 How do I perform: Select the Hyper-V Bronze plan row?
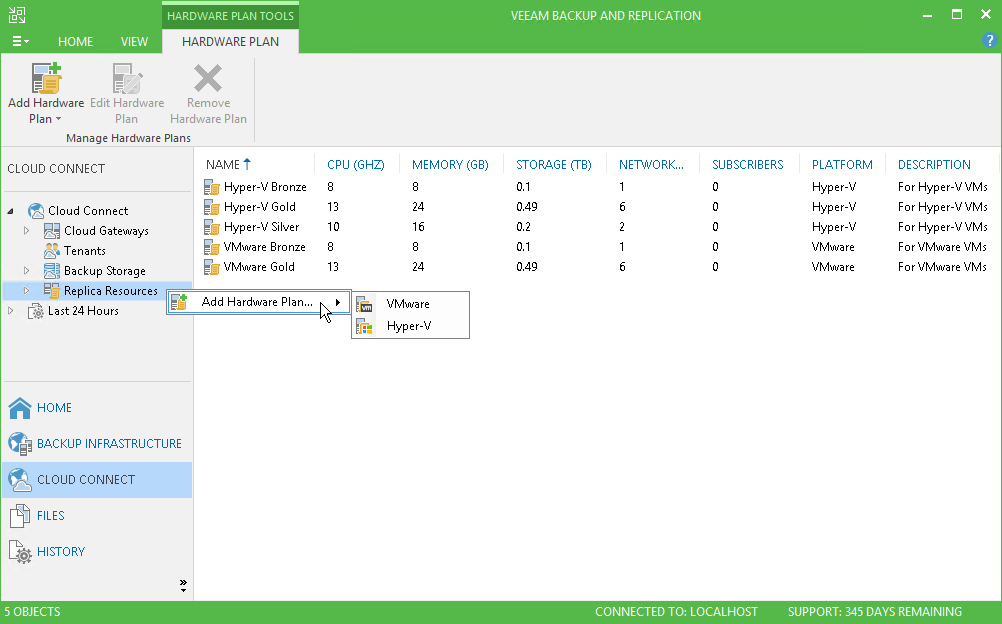tap(597, 187)
